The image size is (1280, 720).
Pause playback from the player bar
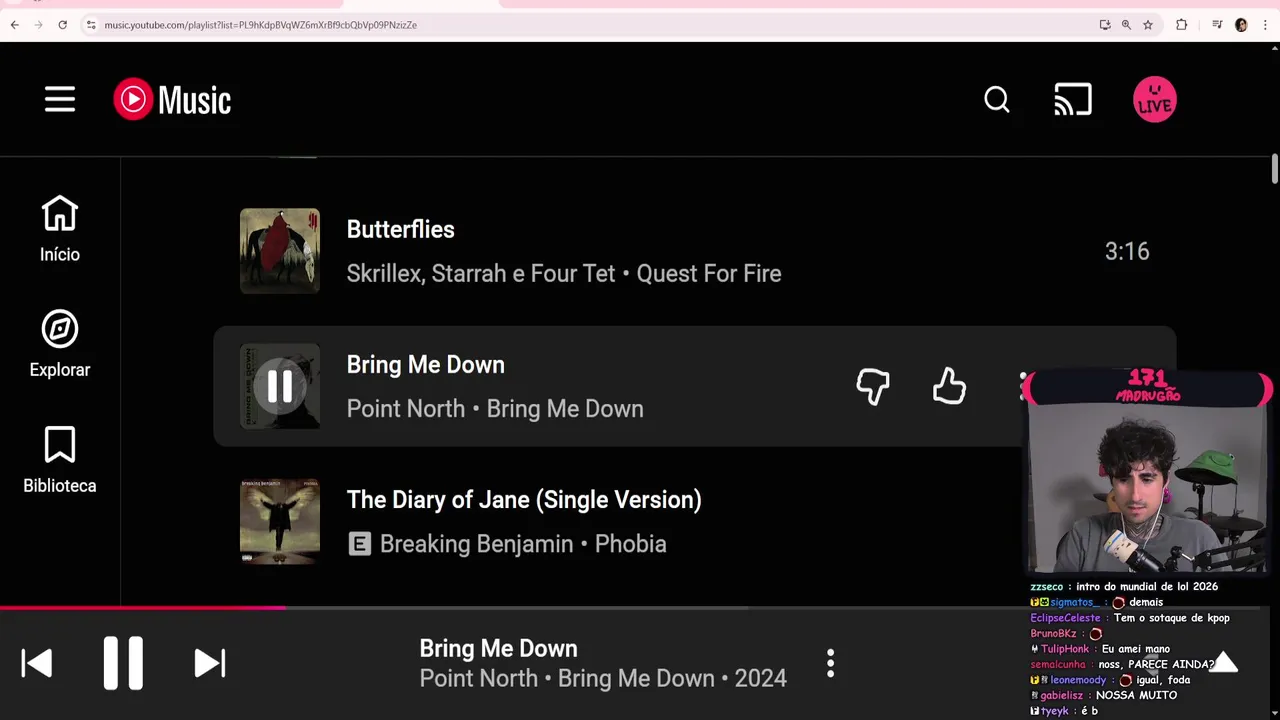coord(123,663)
